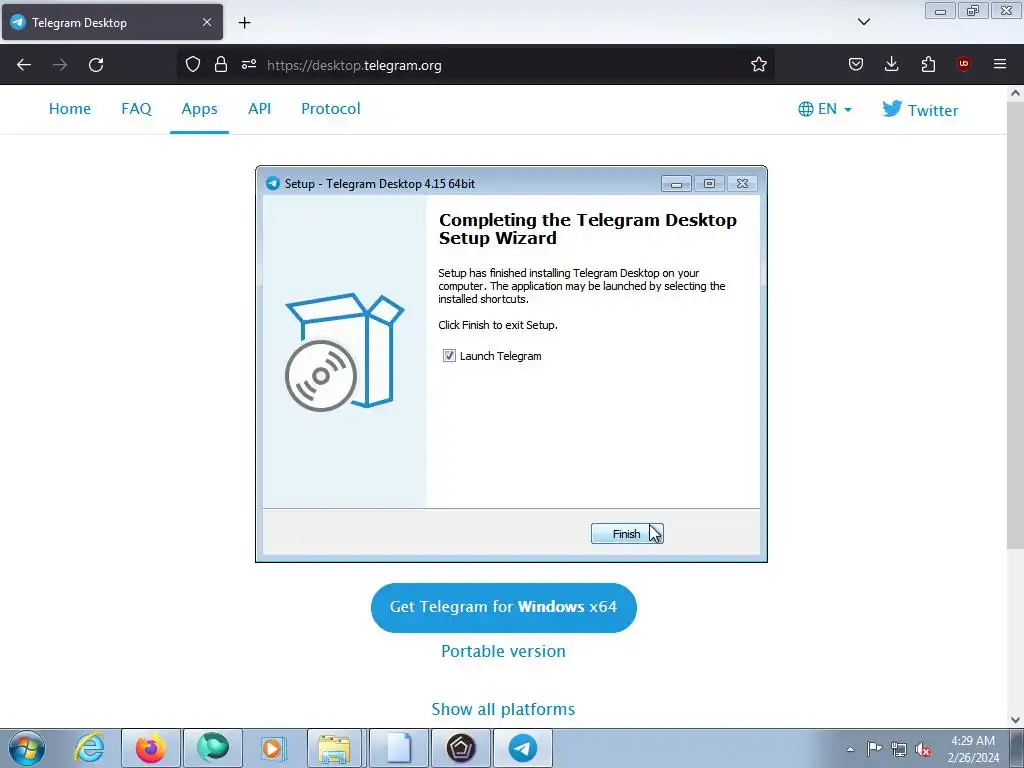Open the Firefox downloads panel
This screenshot has width=1024, height=768.
pos(891,64)
